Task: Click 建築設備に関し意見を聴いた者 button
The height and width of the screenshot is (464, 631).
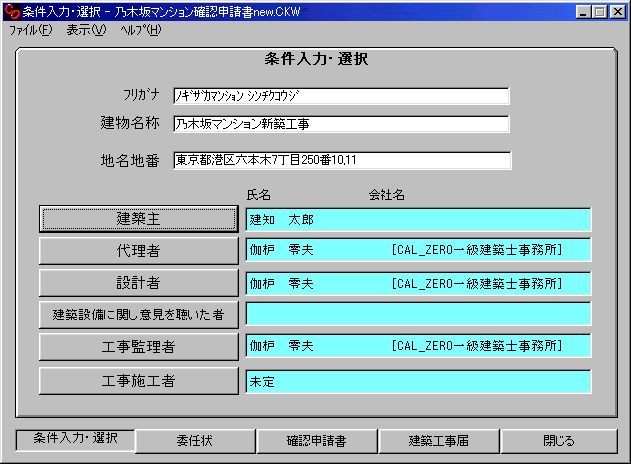Action: tap(139, 315)
